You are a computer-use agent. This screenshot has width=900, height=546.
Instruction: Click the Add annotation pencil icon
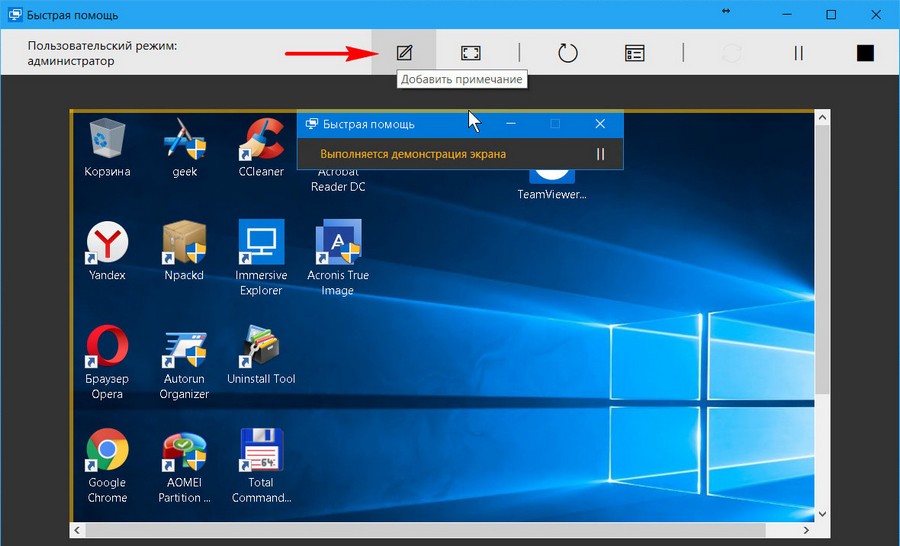click(404, 53)
